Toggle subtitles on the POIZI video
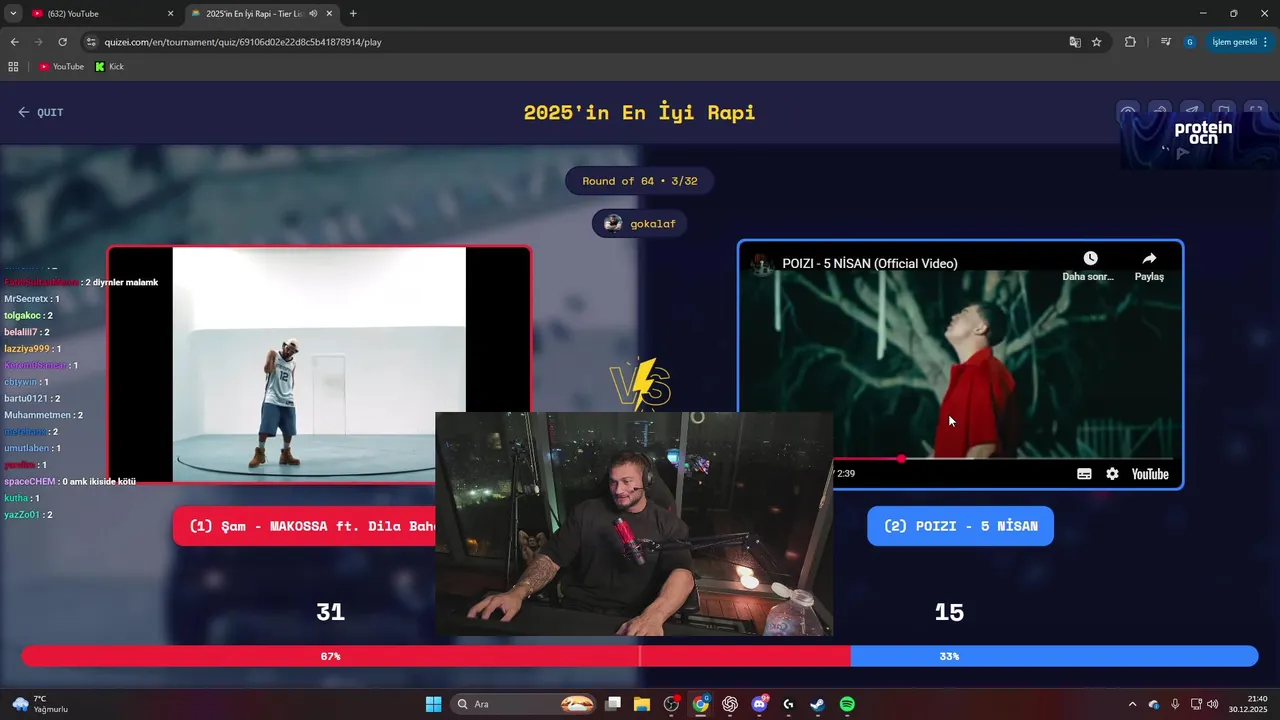Screen dimensions: 1280x720 pyautogui.click(x=1084, y=474)
